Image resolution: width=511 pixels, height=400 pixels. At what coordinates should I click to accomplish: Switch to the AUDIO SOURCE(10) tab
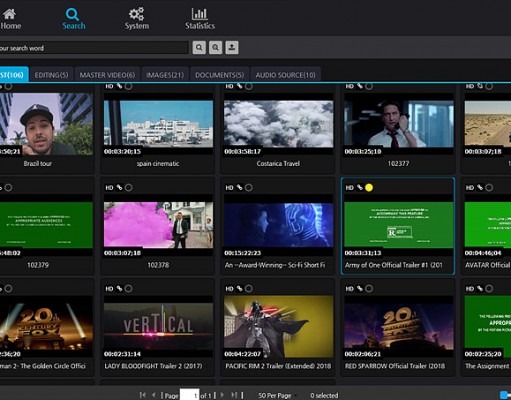pos(285,75)
